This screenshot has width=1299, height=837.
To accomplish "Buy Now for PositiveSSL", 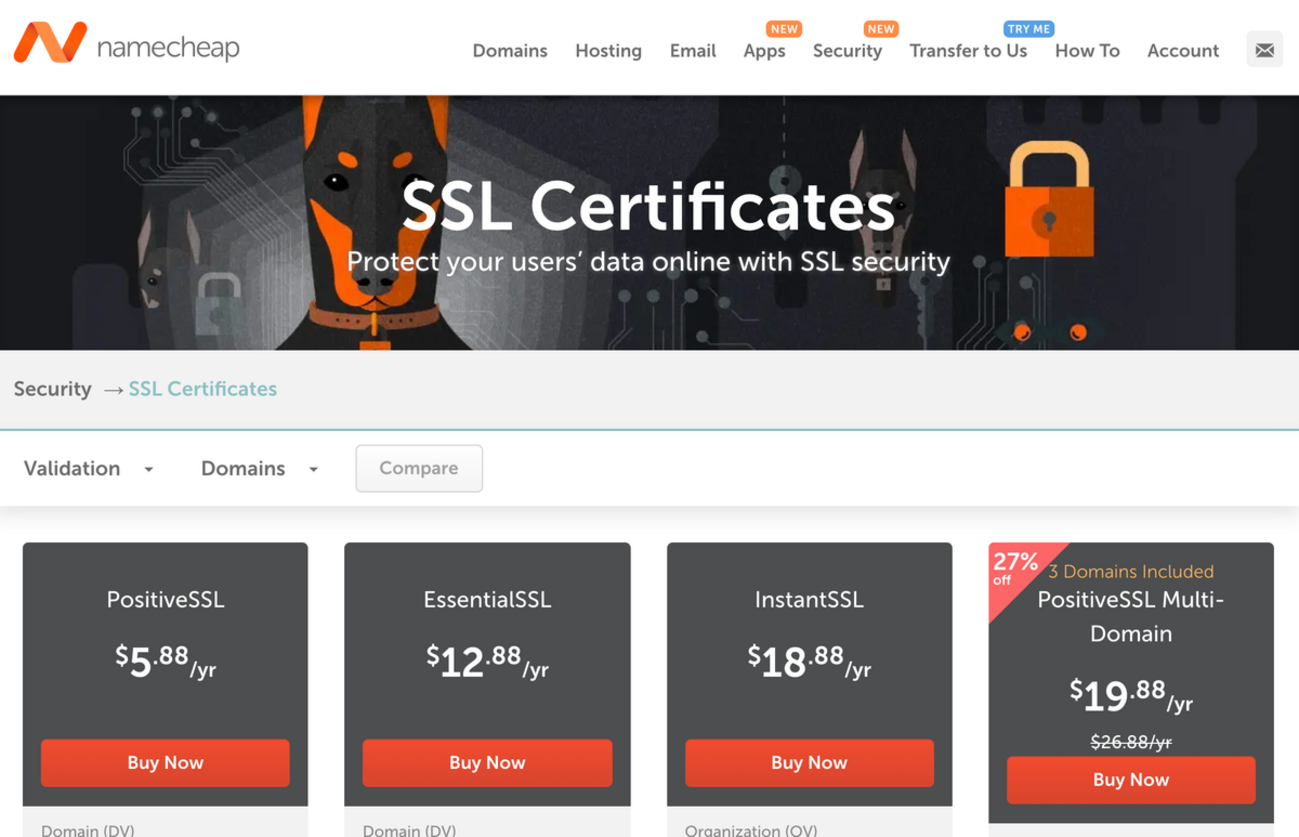I will tap(165, 763).
